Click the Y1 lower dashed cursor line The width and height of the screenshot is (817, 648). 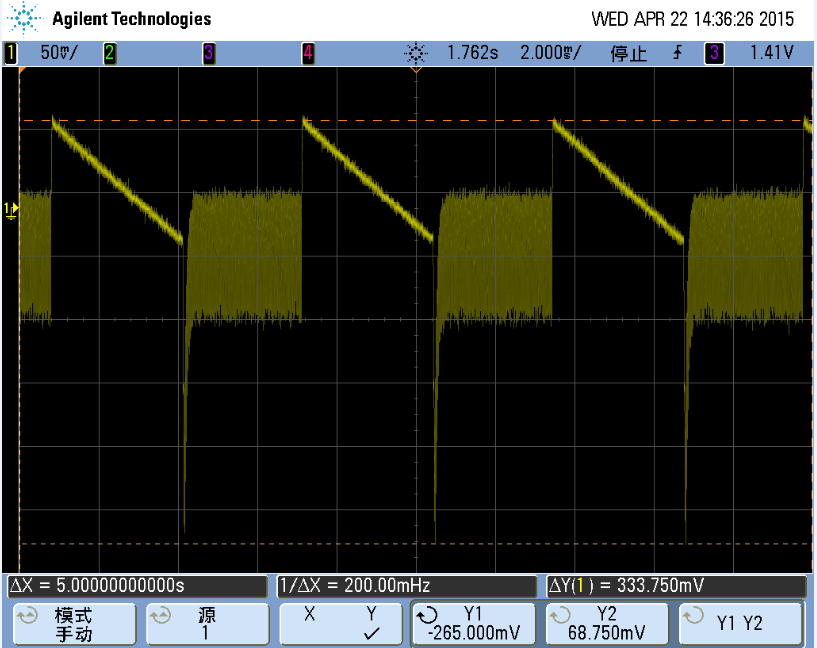[416, 544]
